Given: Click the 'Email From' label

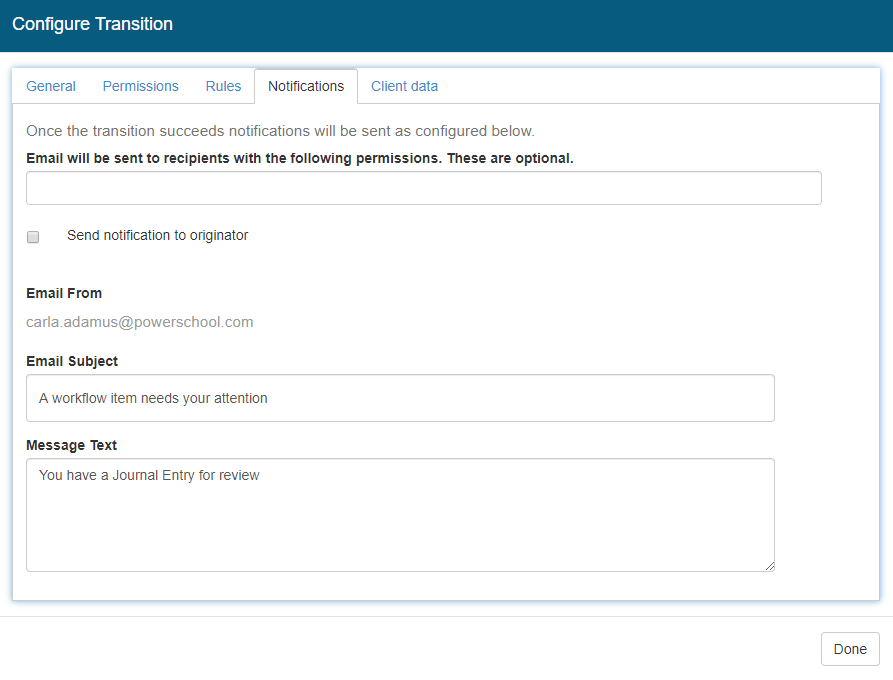Looking at the screenshot, I should [64, 293].
